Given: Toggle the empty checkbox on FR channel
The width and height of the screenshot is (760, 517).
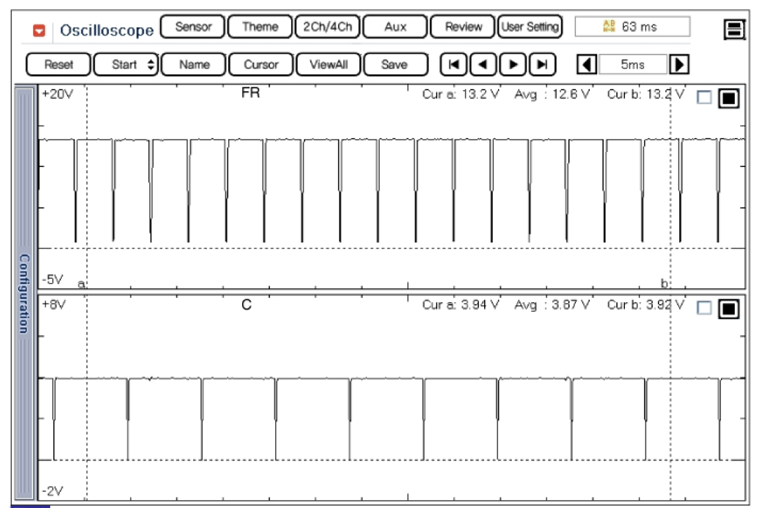Looking at the screenshot, I should 704,98.
